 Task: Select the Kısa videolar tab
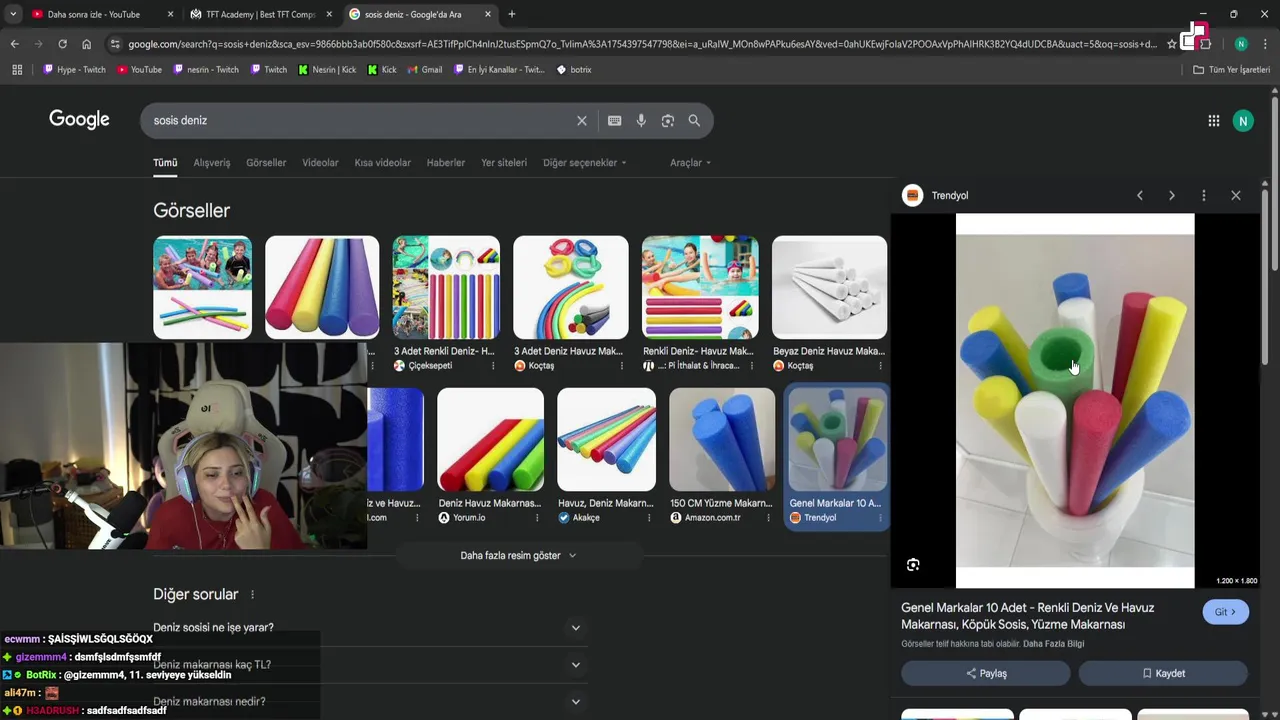tap(382, 163)
